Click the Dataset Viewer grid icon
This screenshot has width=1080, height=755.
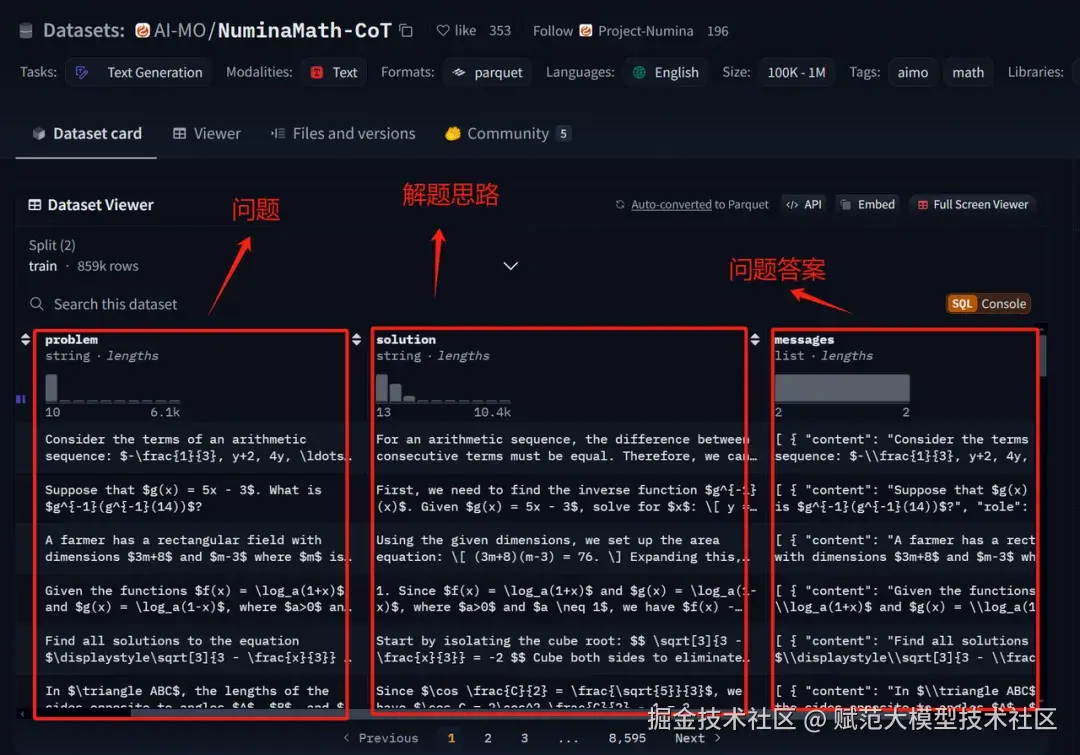point(34,205)
